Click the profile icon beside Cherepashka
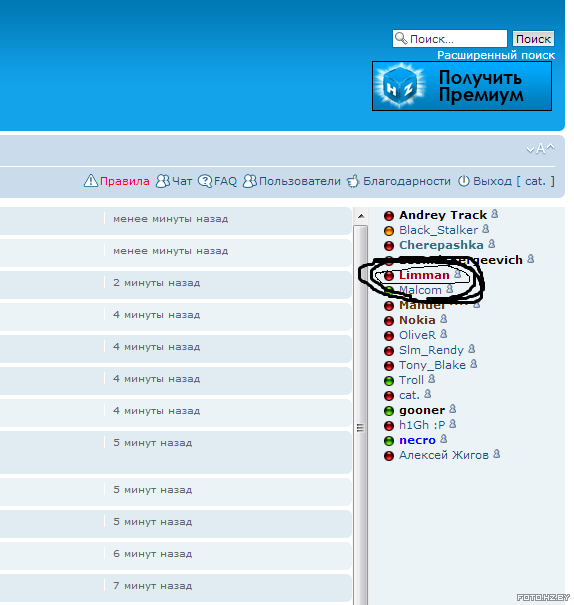Viewport: 574px width, 605px height. [491, 244]
